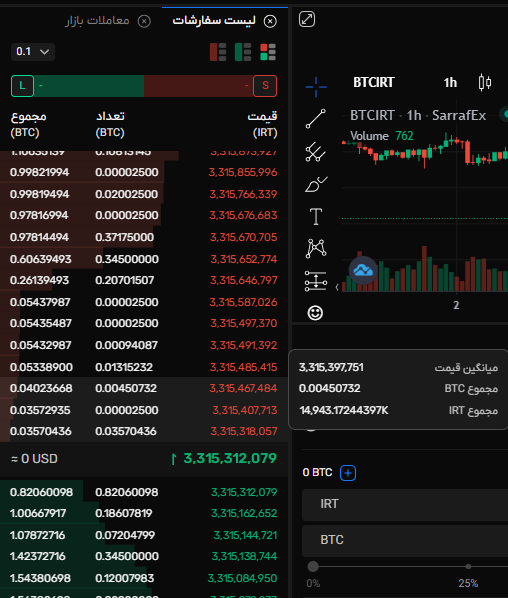Select sell price 3,315,587,026
Screen dimensions: 508x598
(x=243, y=302)
